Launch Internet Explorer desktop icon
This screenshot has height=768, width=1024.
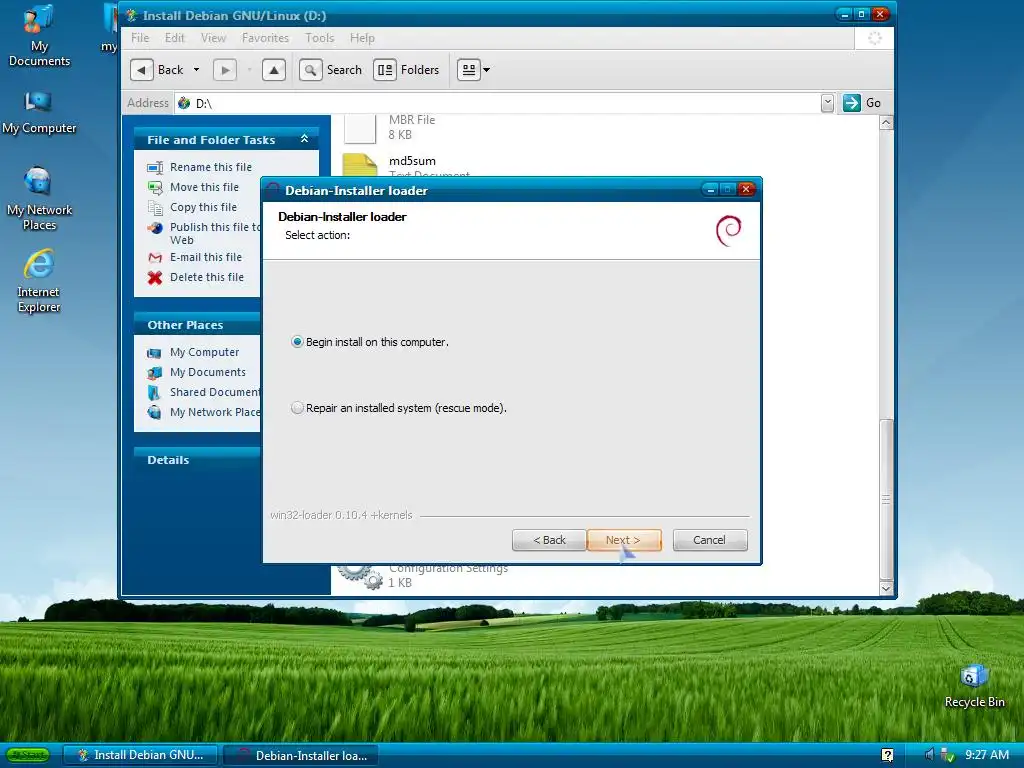point(39,281)
